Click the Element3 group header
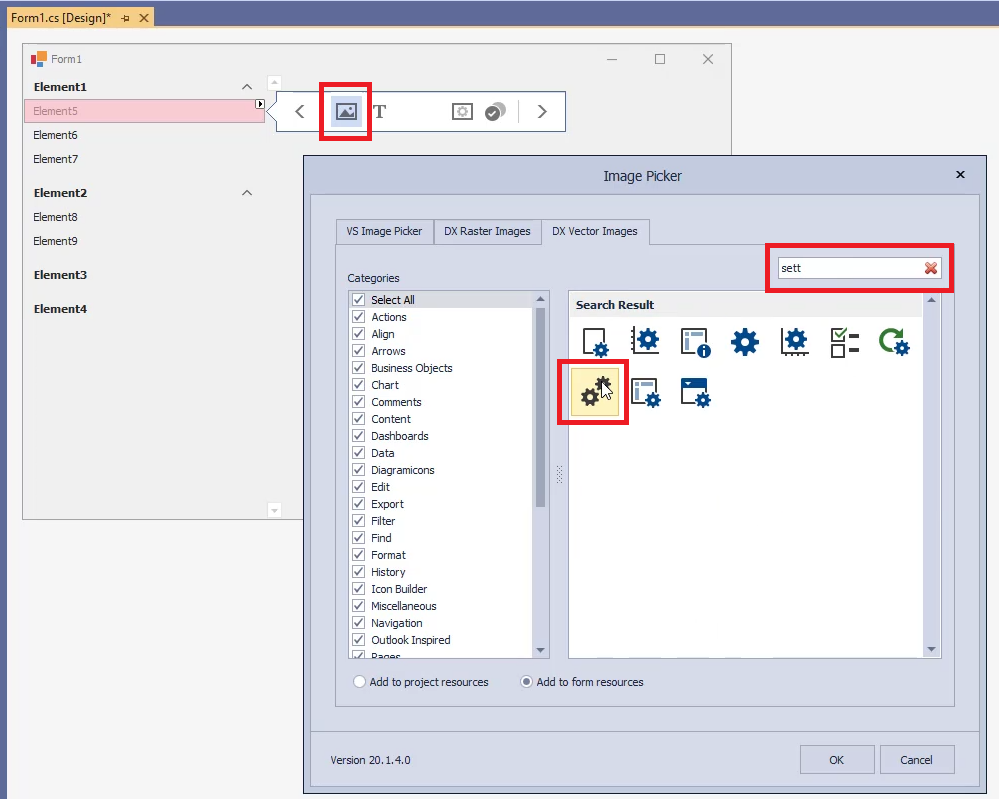Viewport: 999px width, 799px height. tap(145, 275)
